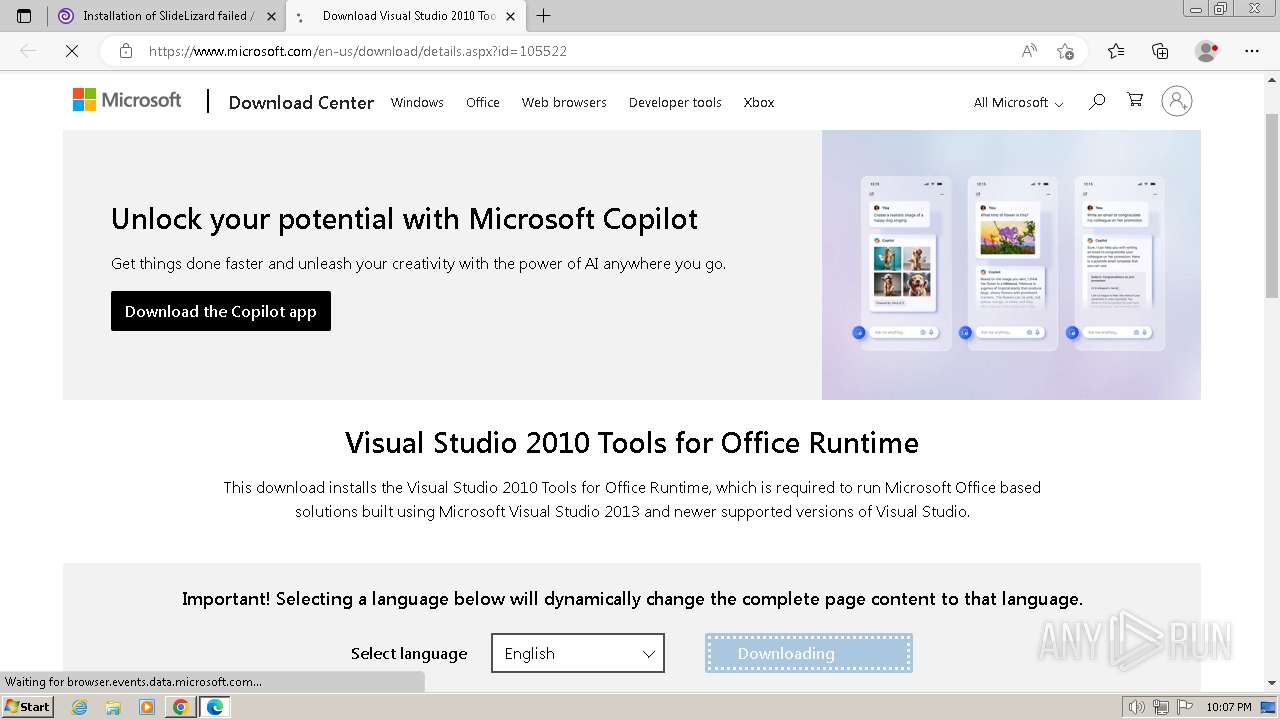
Task: Open the Office nav menu item
Action: click(x=483, y=102)
